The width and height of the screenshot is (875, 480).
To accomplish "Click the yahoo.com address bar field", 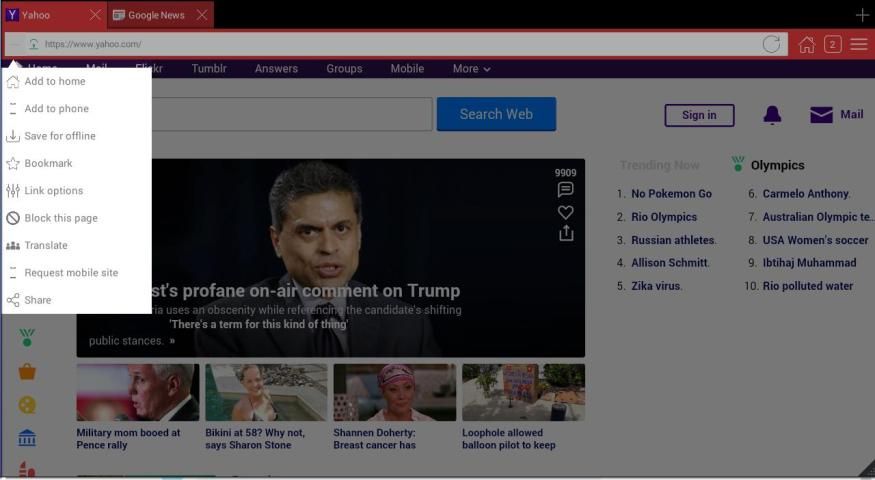I will pos(400,44).
